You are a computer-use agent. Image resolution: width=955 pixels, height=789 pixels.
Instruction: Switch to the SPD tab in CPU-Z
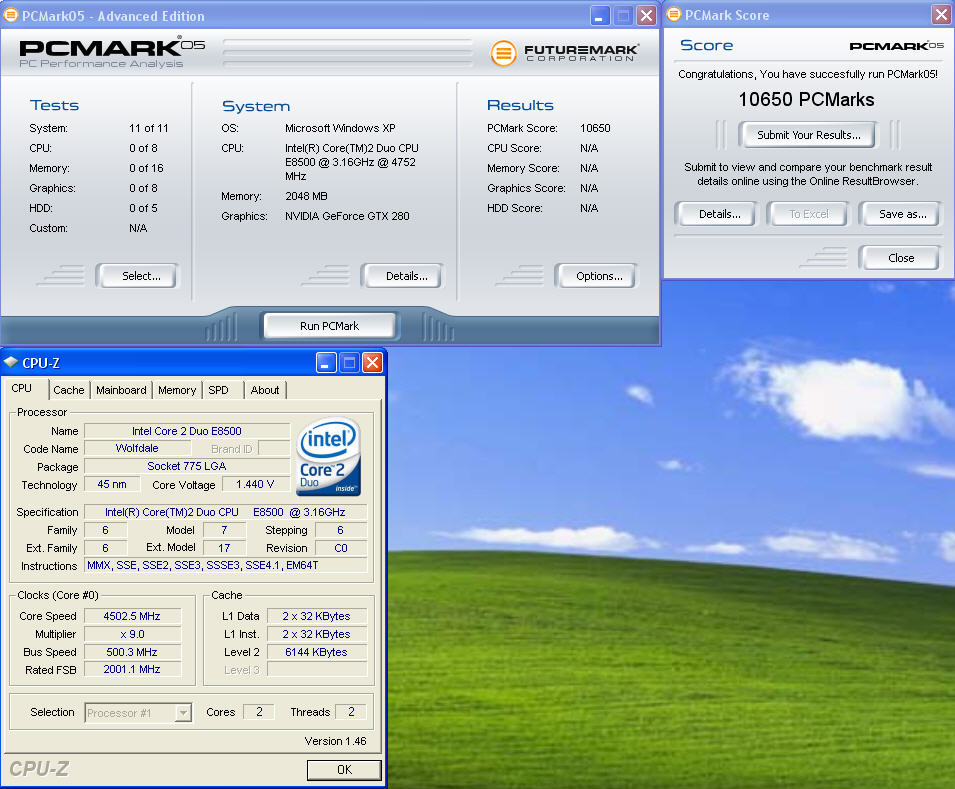[x=218, y=390]
